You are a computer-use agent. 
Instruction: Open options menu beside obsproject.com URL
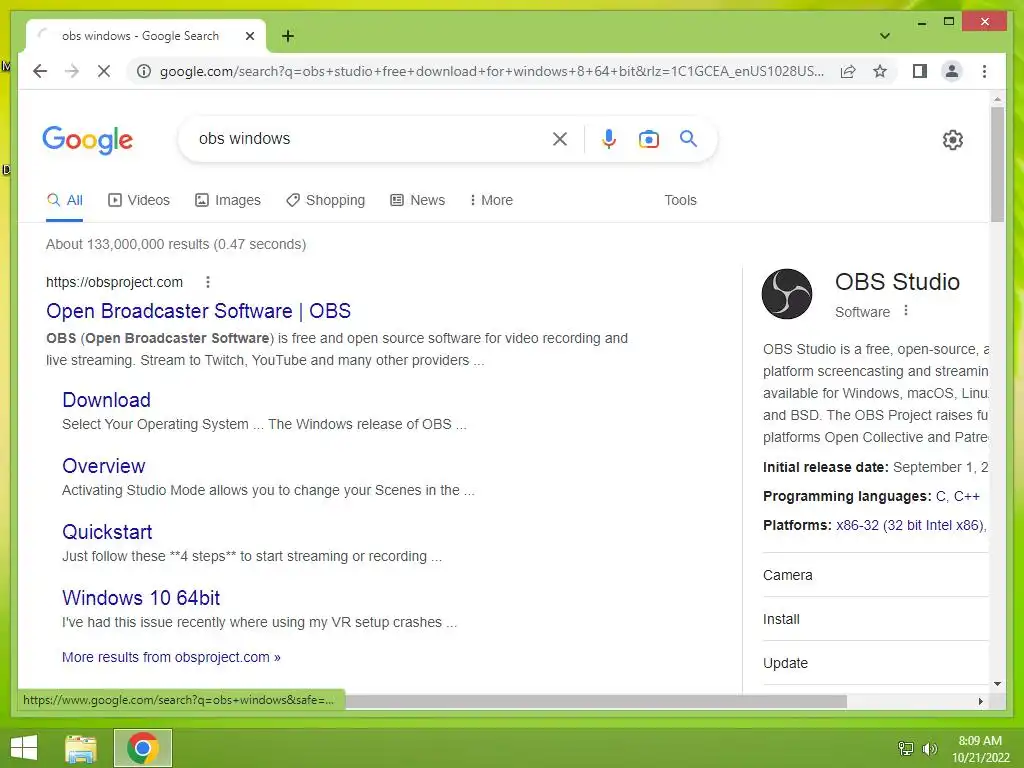[208, 282]
